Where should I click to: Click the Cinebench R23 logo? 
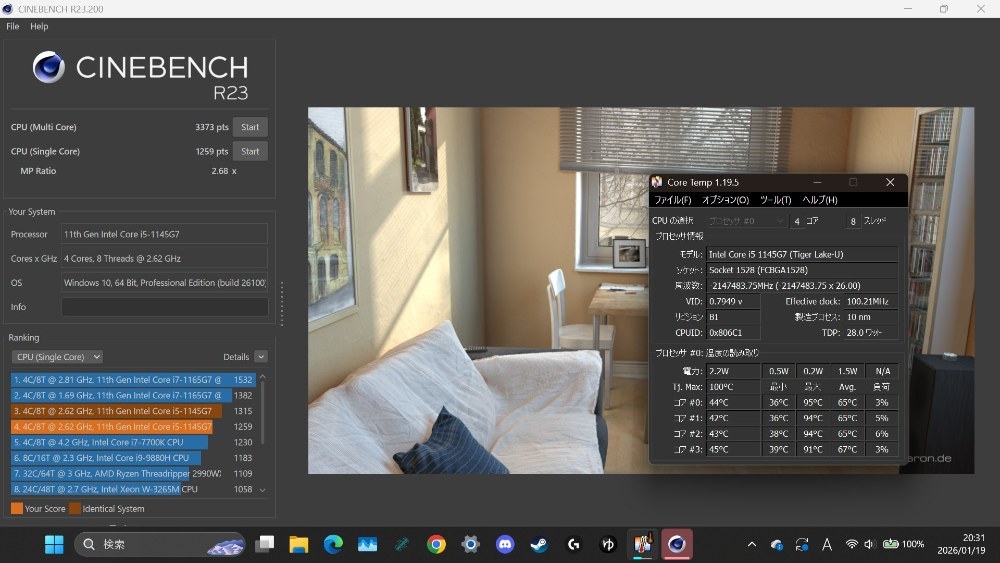(140, 75)
